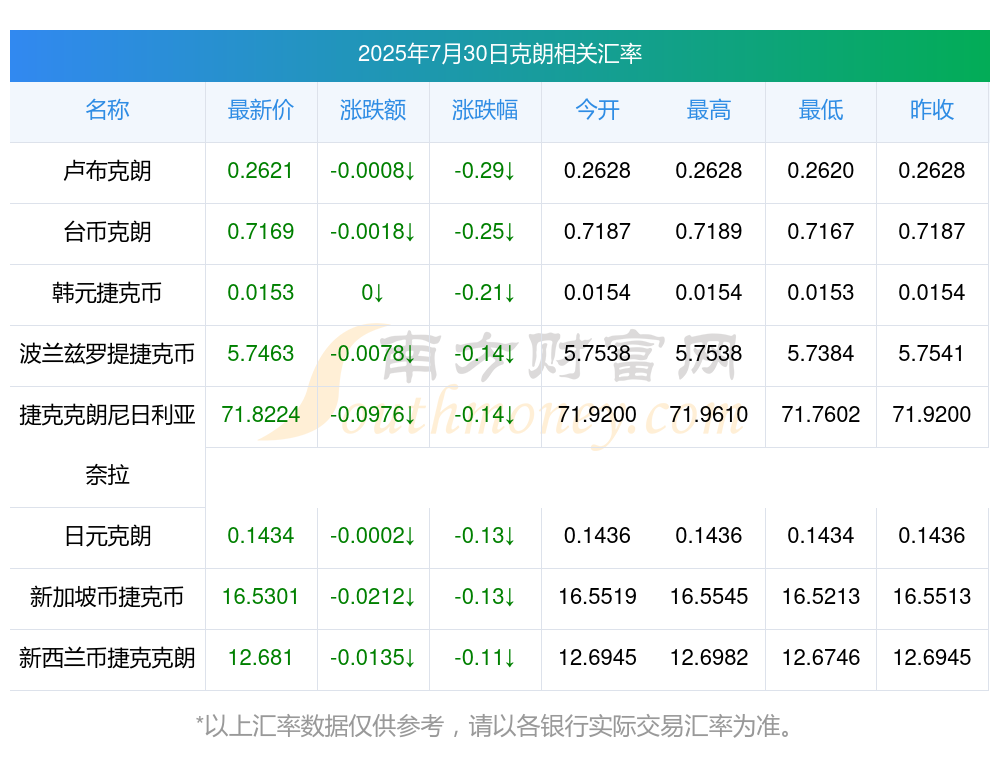The width and height of the screenshot is (1000, 757).
Task: Select the 波兰兹罗提捷克币 row name
Action: [107, 353]
